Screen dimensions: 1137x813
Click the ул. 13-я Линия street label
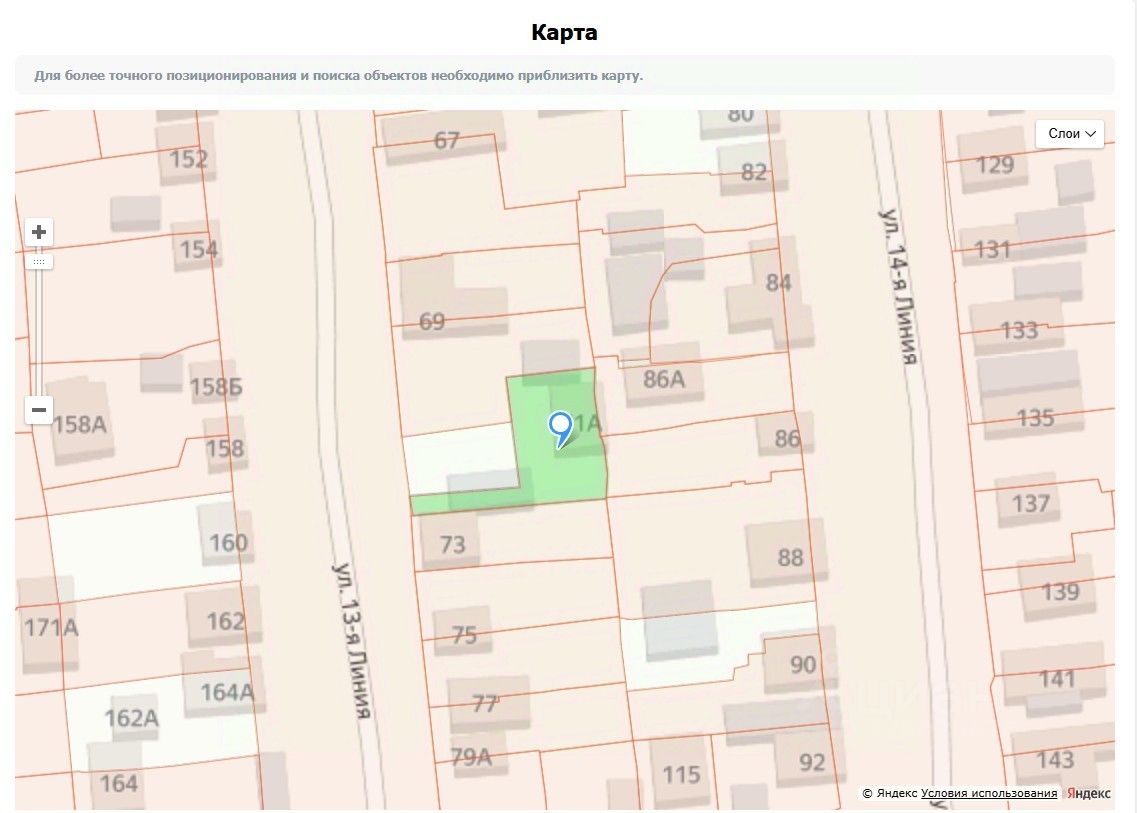click(353, 640)
